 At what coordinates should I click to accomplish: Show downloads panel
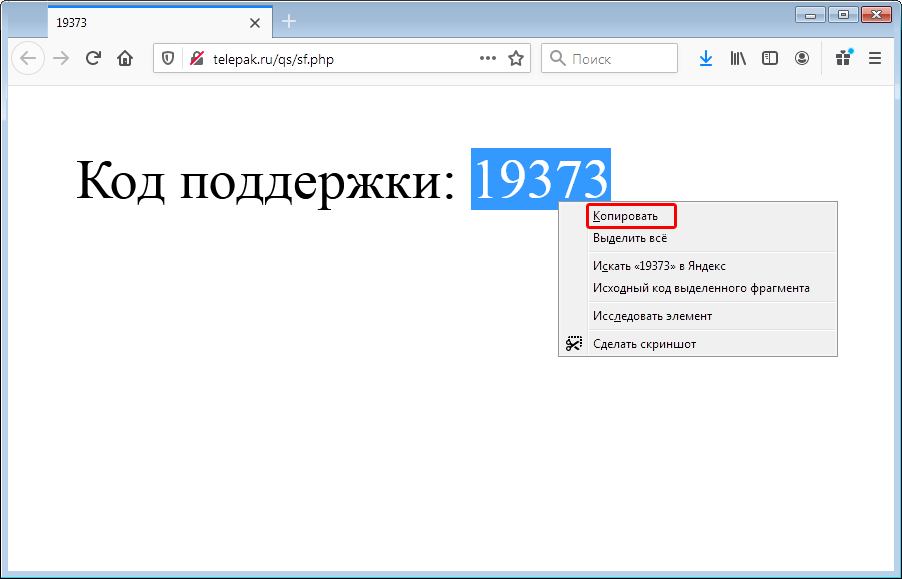(706, 58)
